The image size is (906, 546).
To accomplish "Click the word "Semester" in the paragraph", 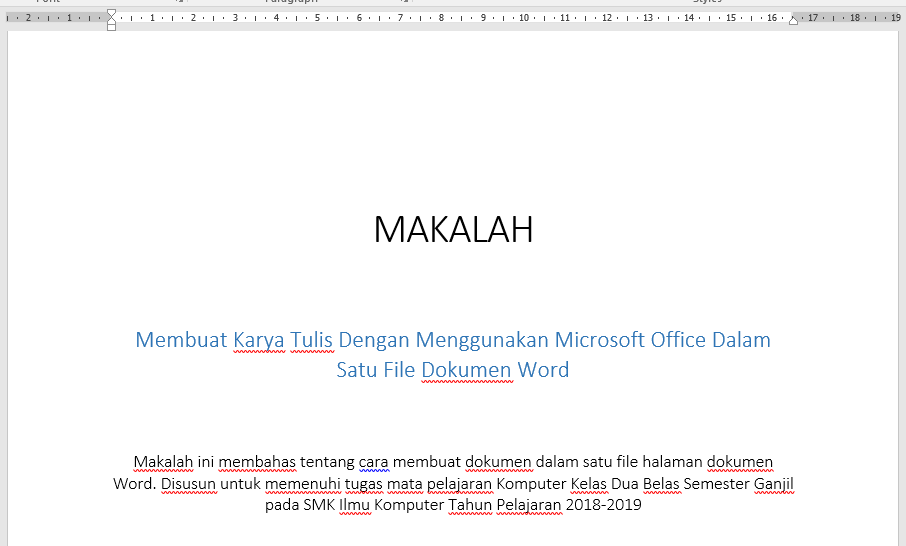I will (x=716, y=484).
